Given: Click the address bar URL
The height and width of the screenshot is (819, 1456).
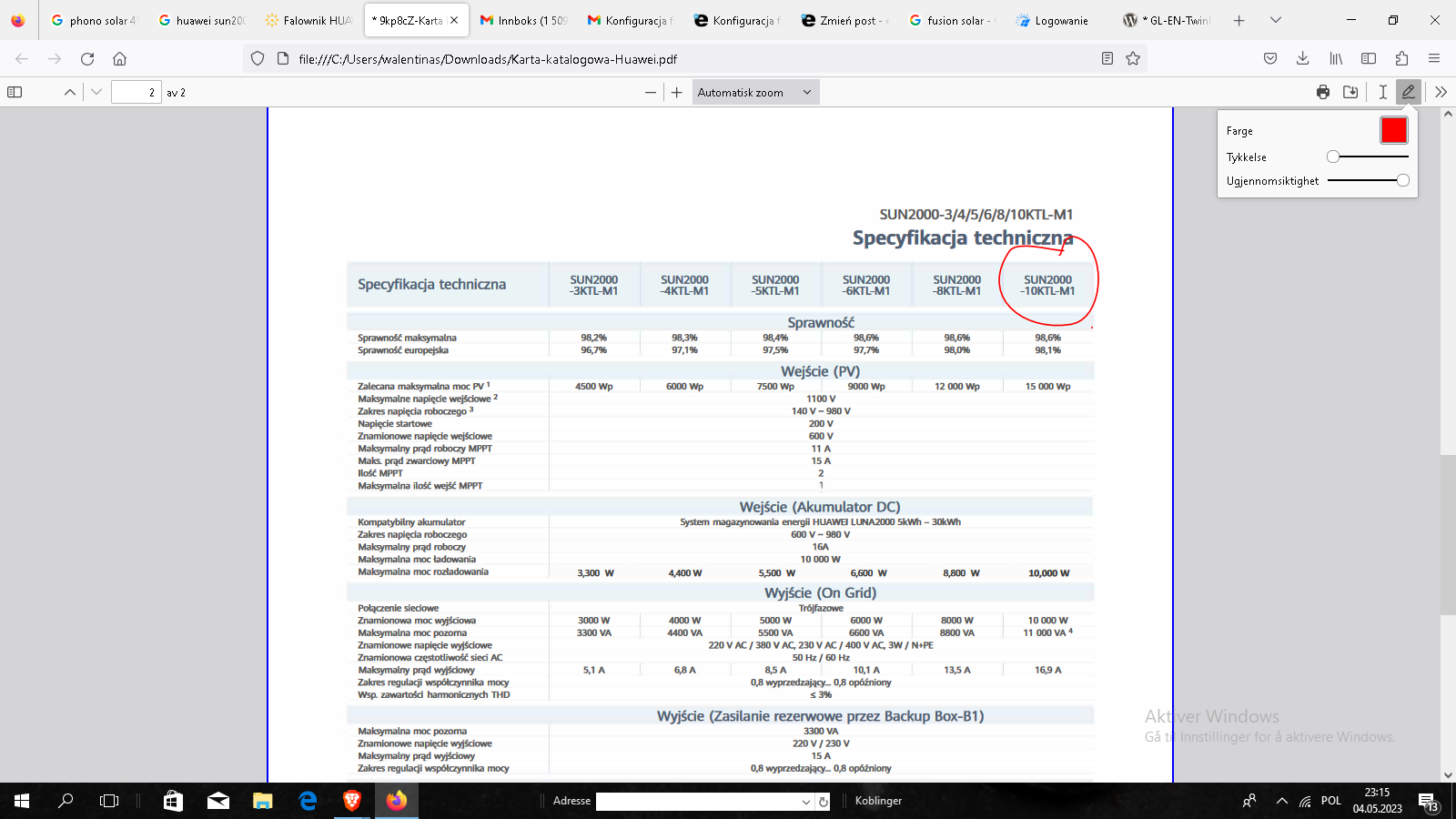Looking at the screenshot, I should [488, 58].
